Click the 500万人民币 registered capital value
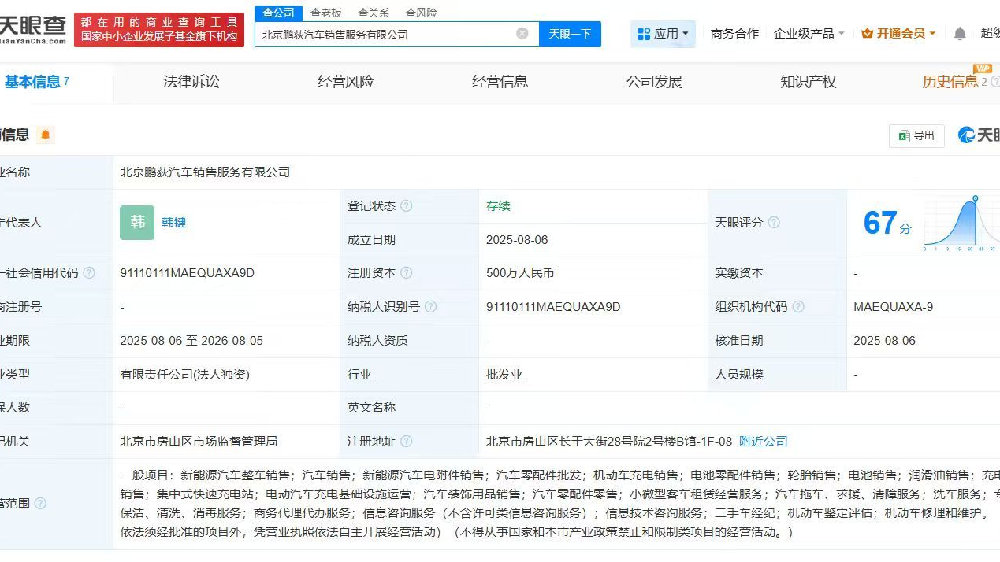 [520, 273]
